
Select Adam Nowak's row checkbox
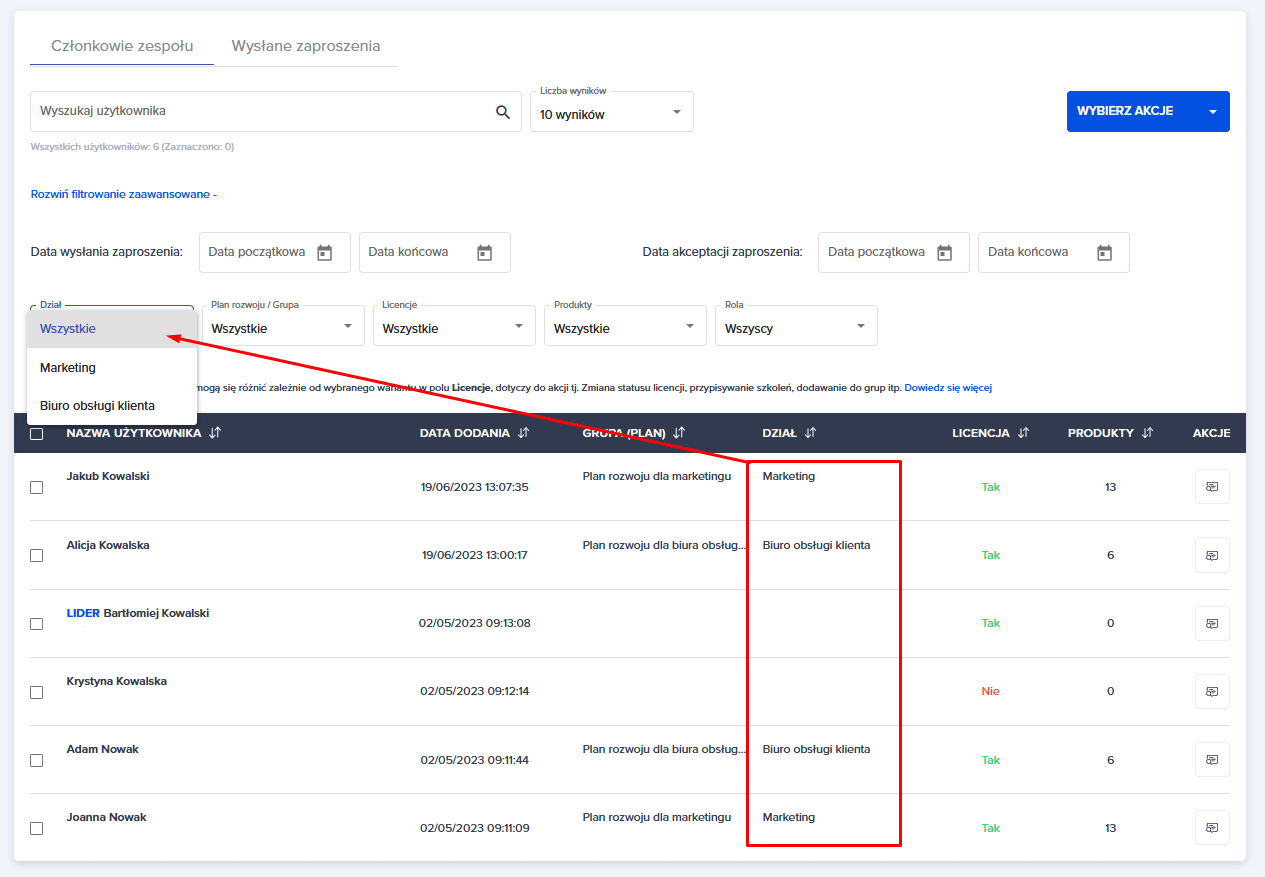tap(37, 760)
